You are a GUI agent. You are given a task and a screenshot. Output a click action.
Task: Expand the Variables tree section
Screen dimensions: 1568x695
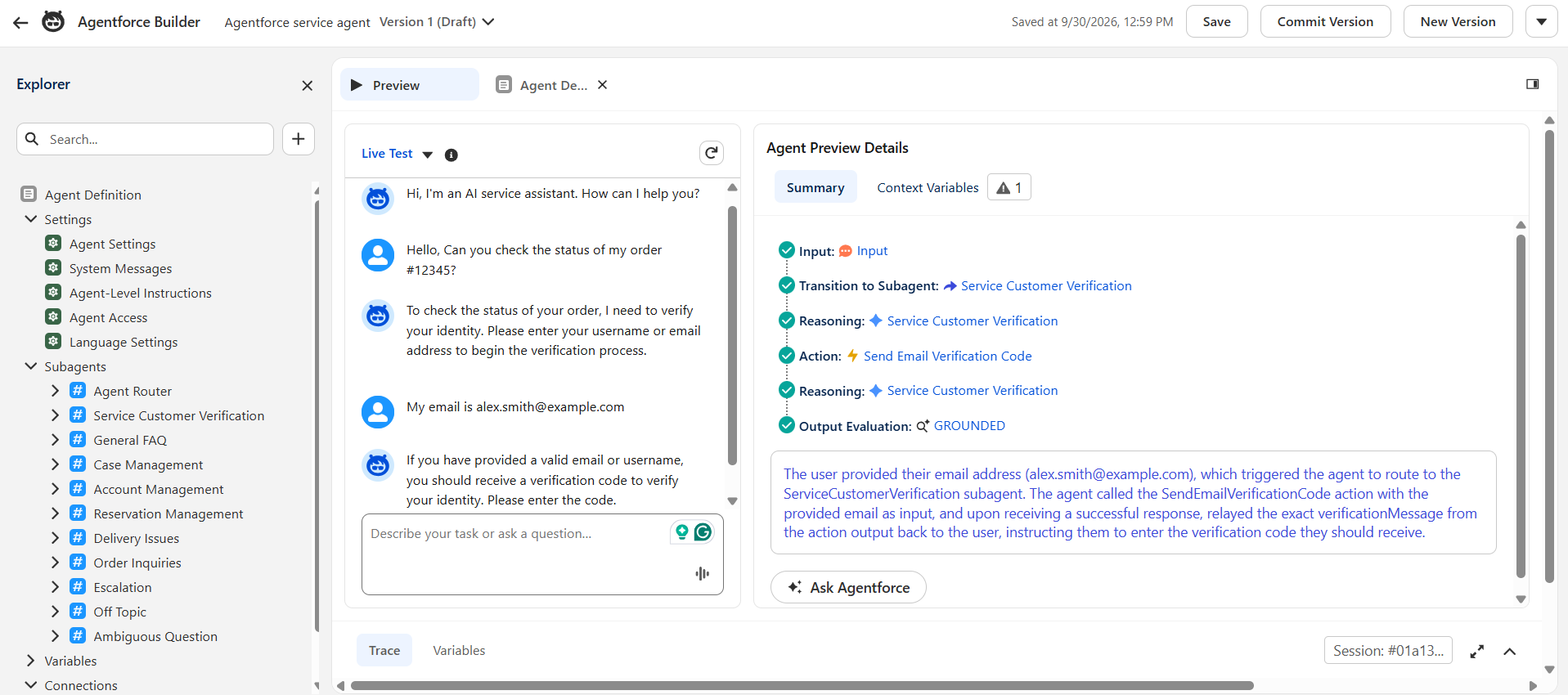(x=31, y=661)
